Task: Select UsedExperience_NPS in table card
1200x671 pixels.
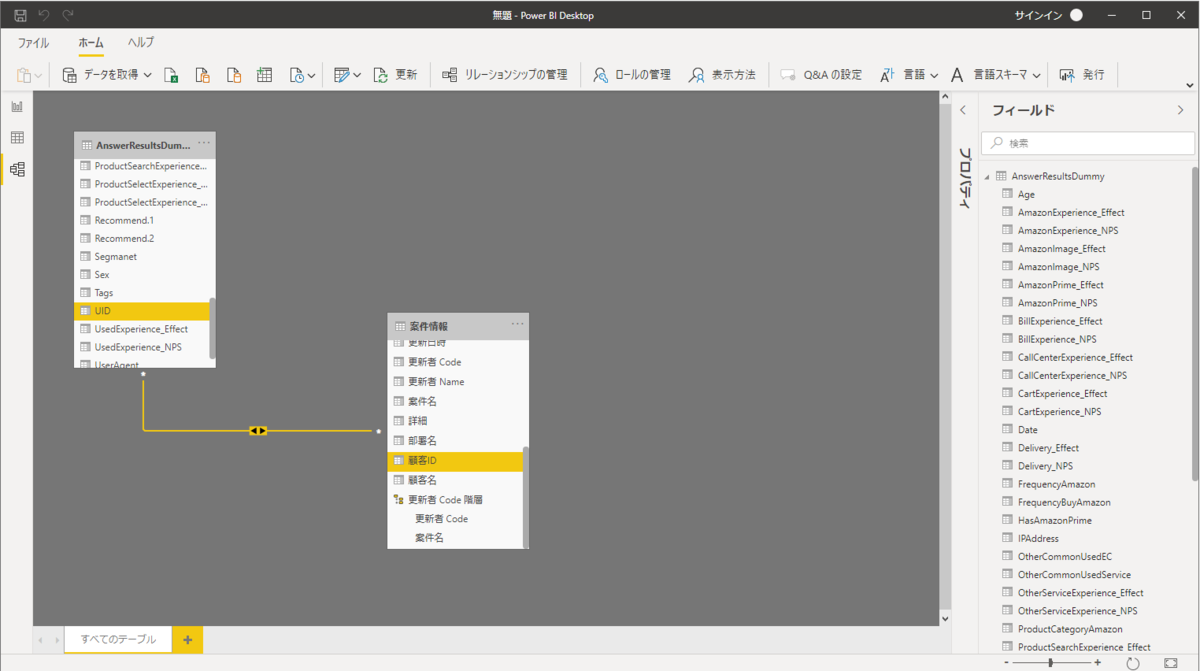Action: pyautogui.click(x=142, y=347)
